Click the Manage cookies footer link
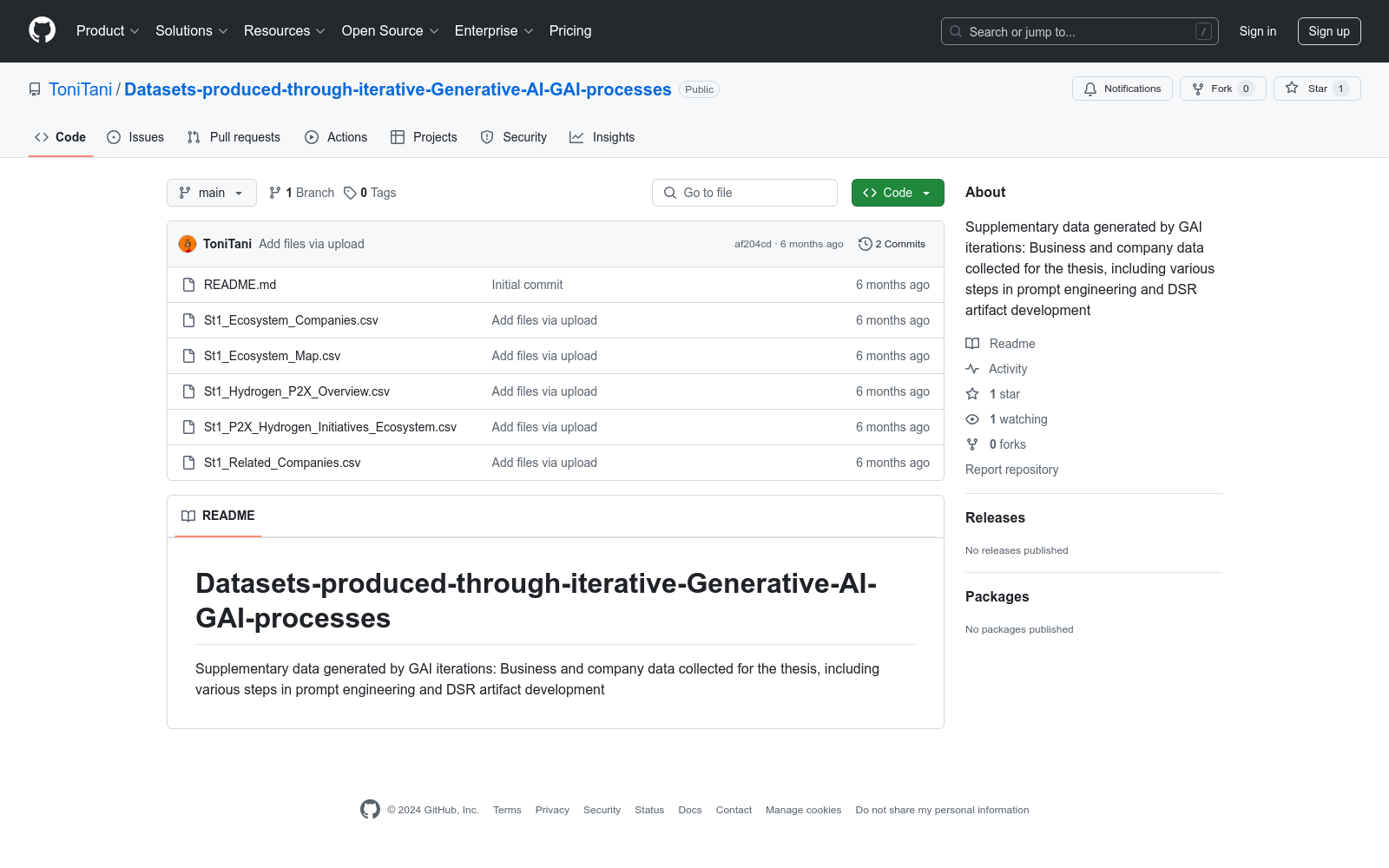Viewport: 1389px width, 868px height. tap(804, 810)
